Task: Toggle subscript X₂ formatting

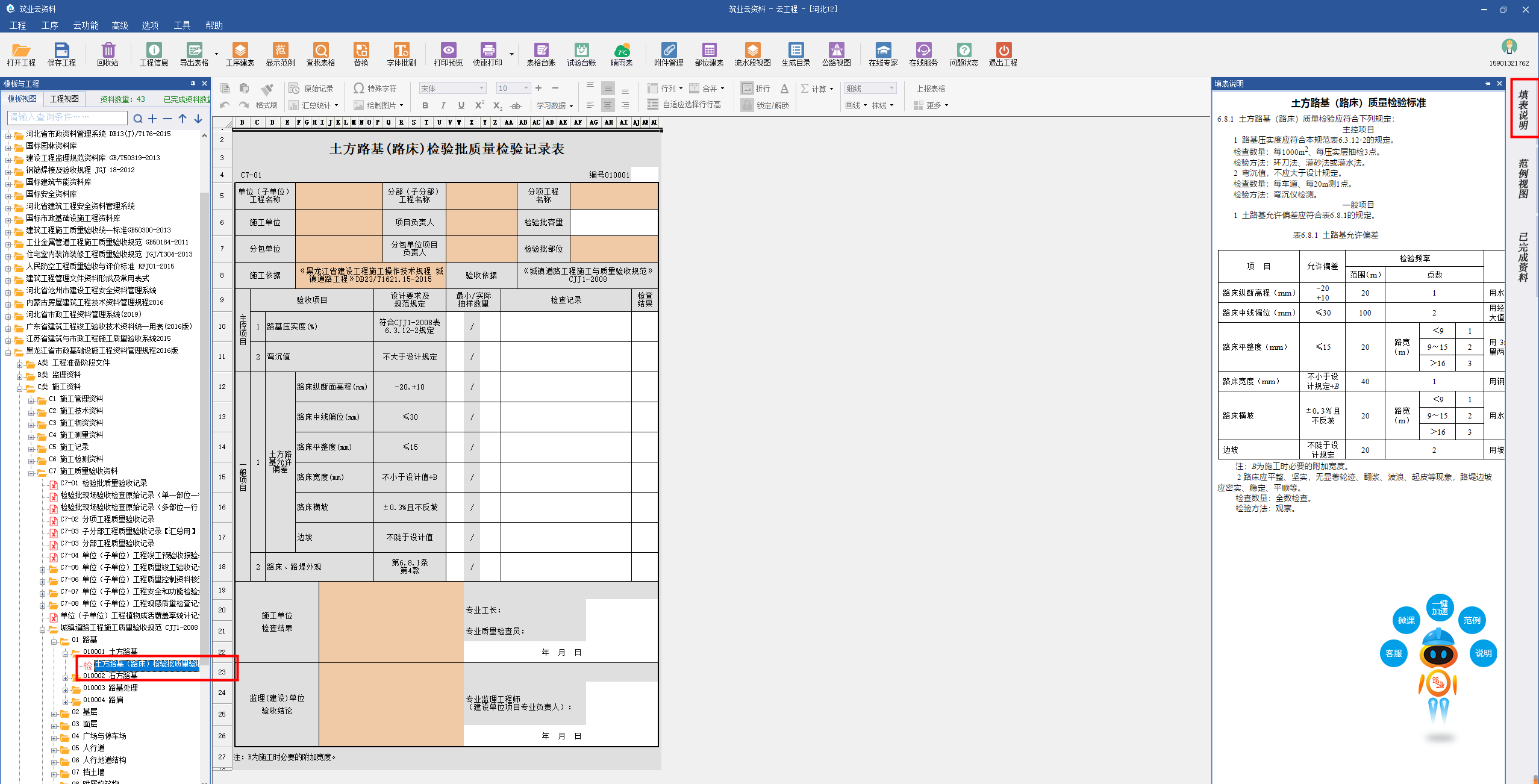Action: tap(498, 105)
